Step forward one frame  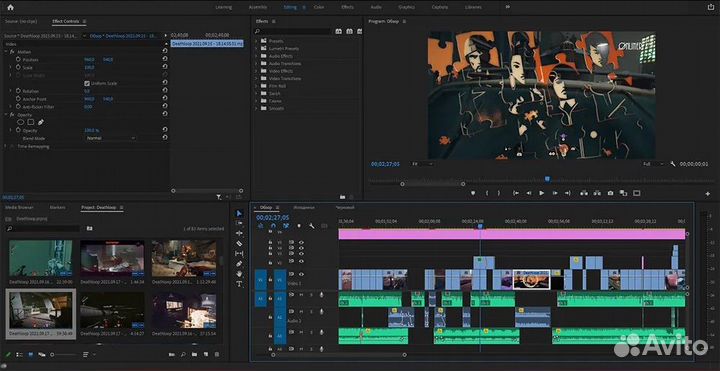click(555, 193)
